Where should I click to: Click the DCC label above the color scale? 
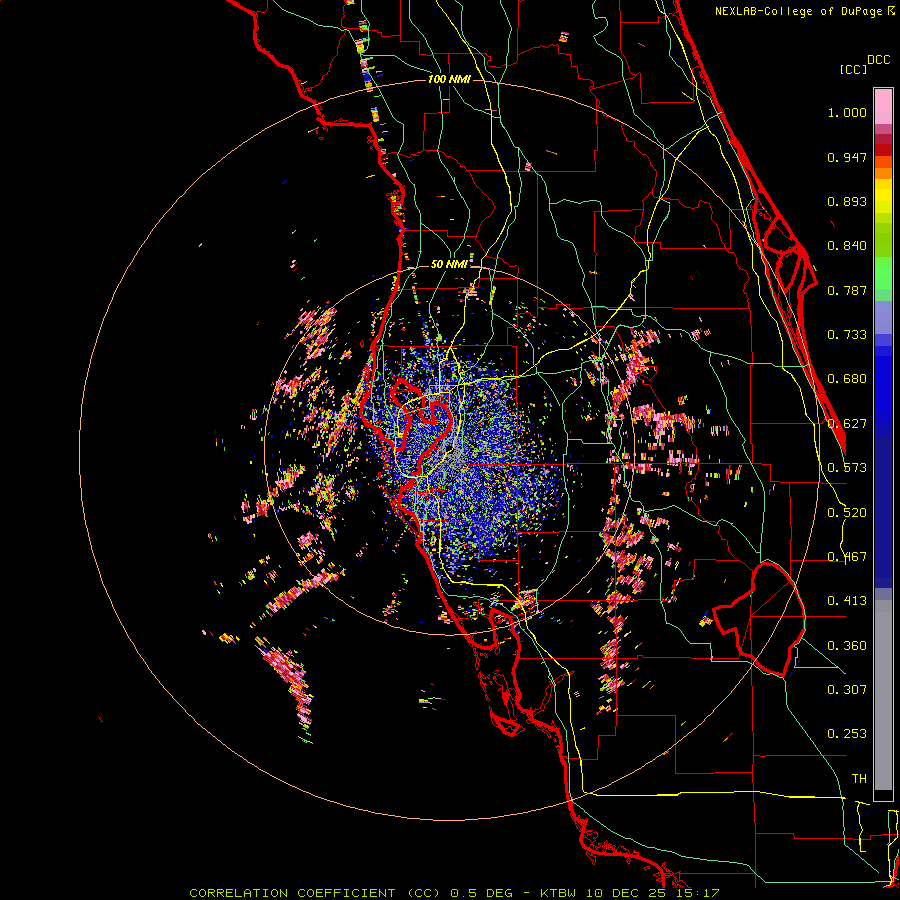(x=878, y=60)
